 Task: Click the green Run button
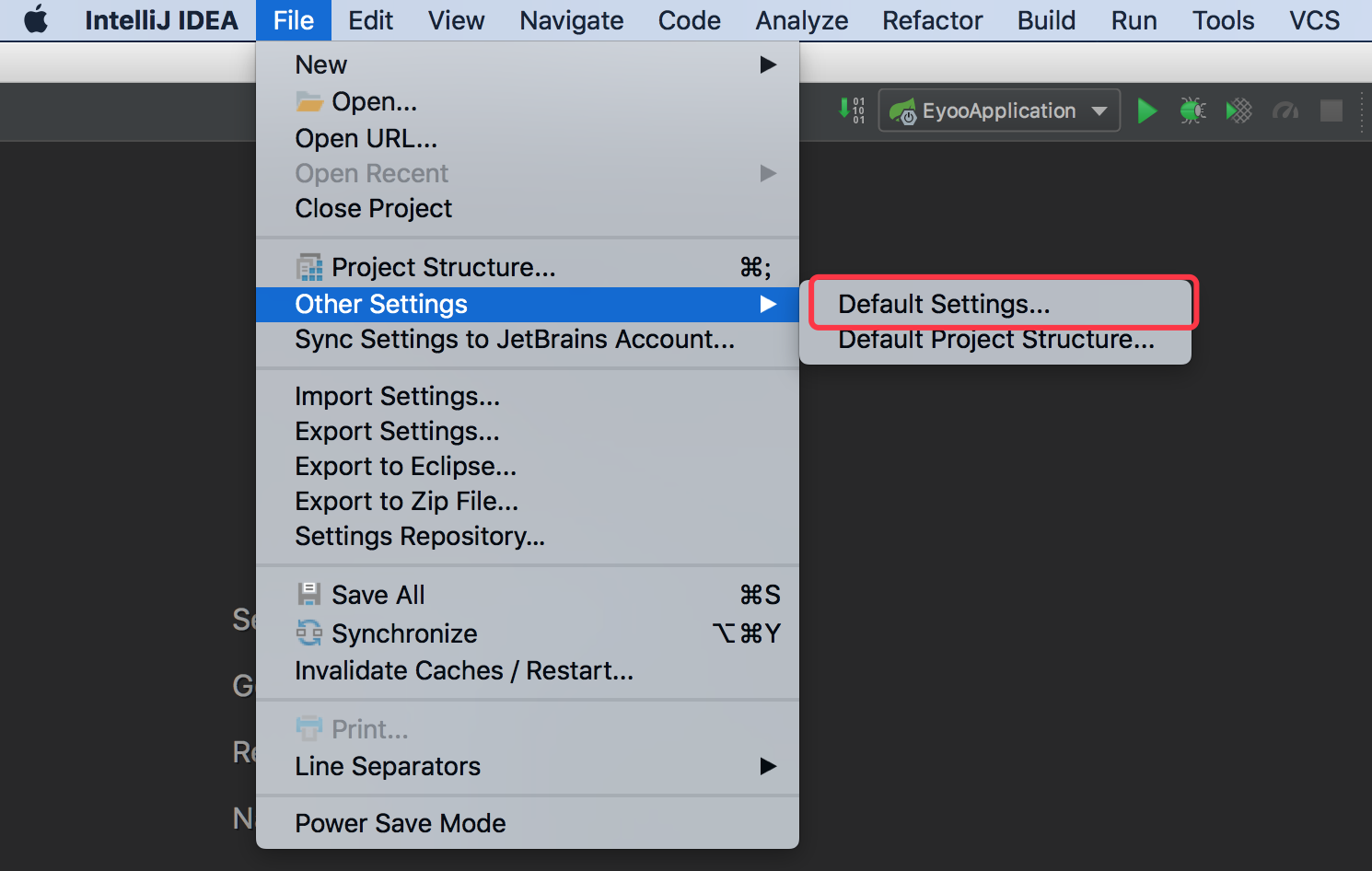1146,111
